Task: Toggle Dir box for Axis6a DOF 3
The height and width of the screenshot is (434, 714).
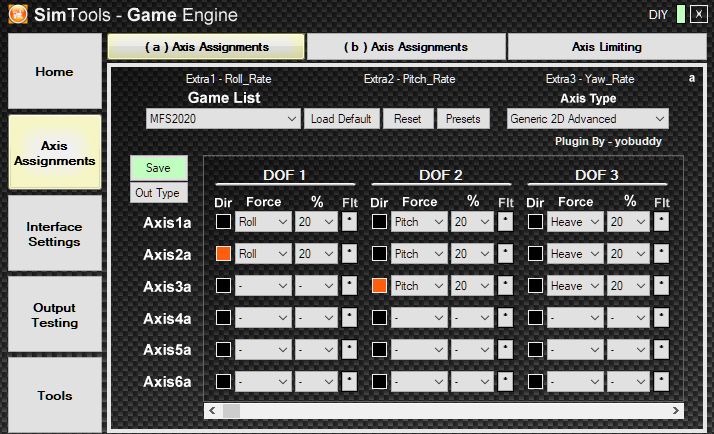Action: tap(535, 381)
